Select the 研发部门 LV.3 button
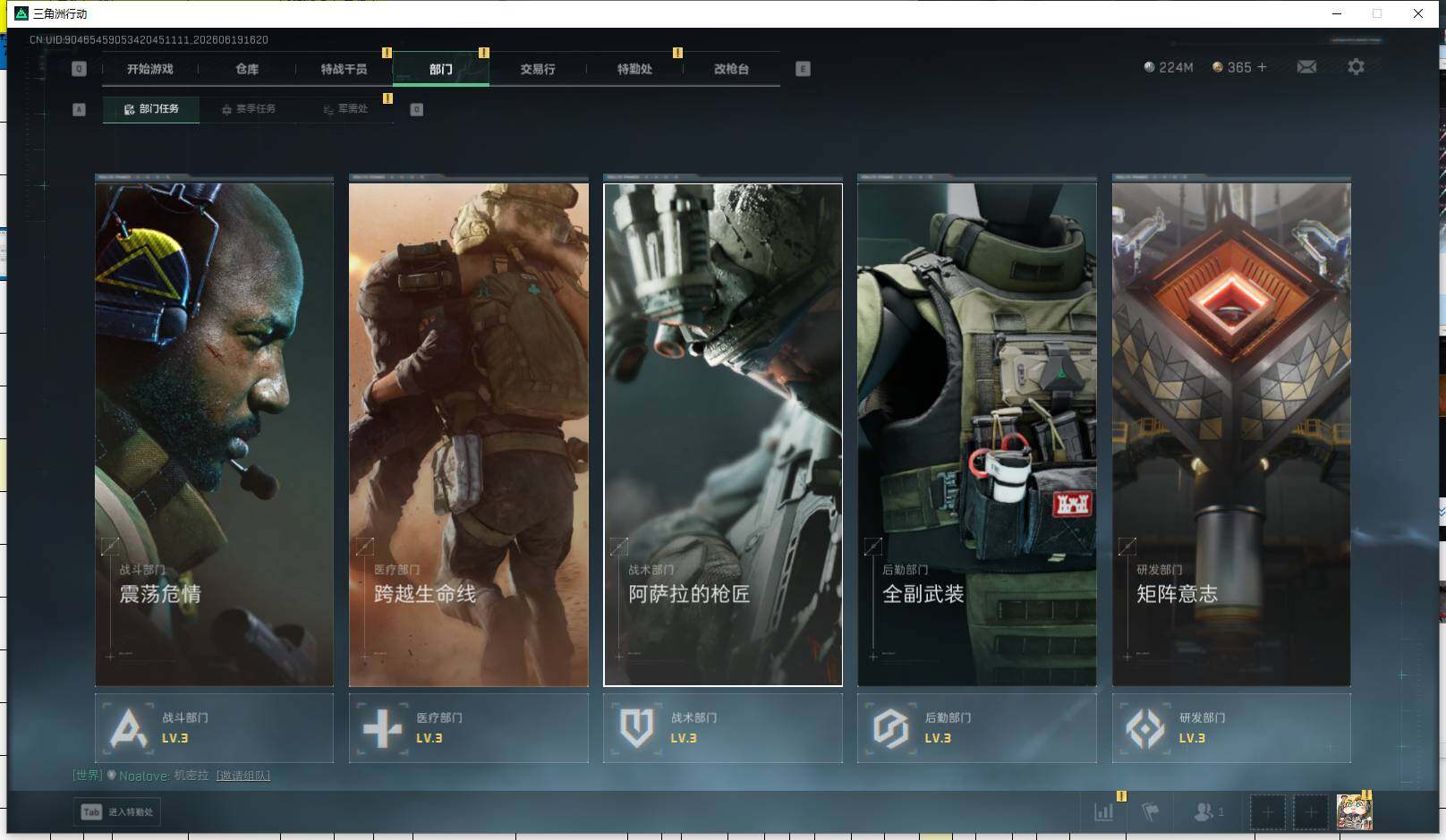The width and height of the screenshot is (1446, 840). [1231, 728]
